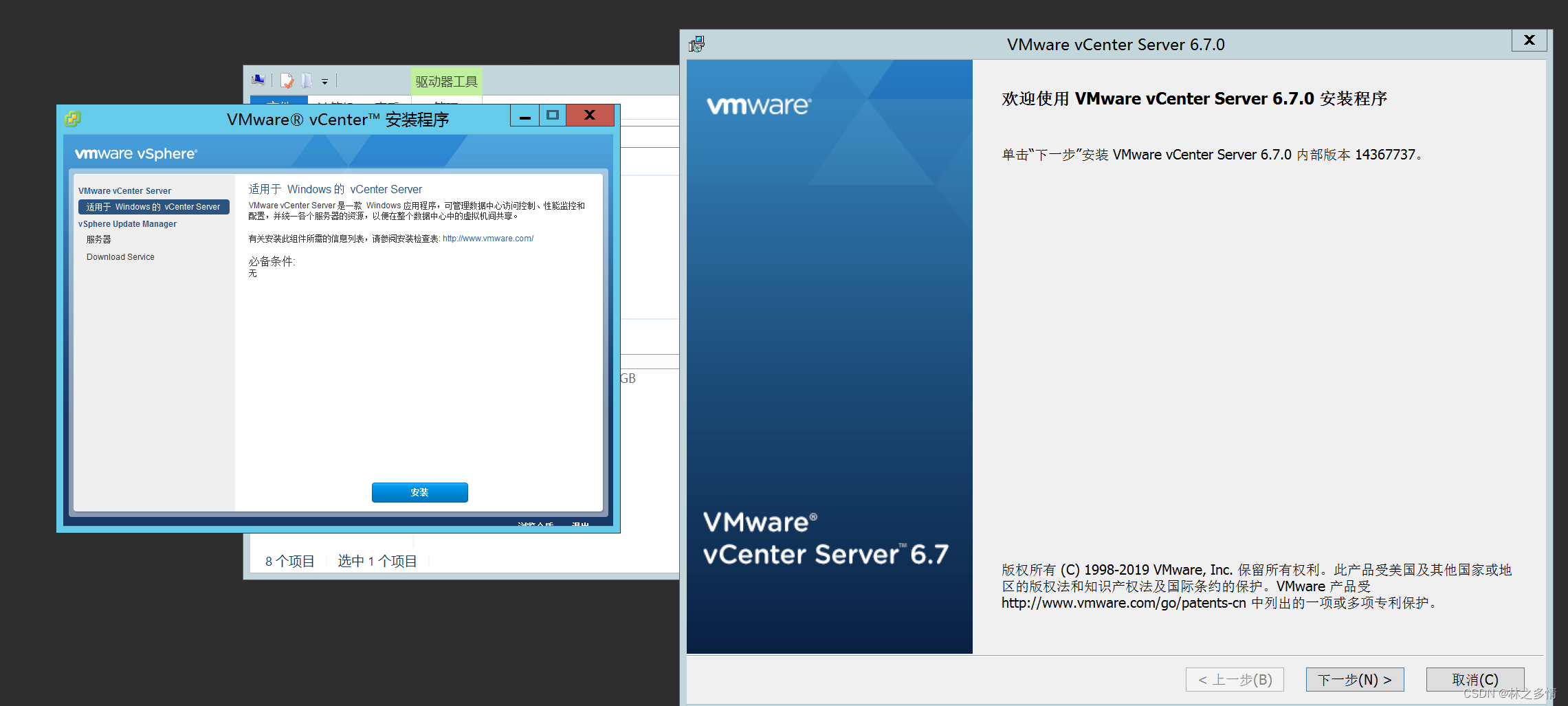Switch to the 驱动器工具 ribbon tab

(x=445, y=81)
